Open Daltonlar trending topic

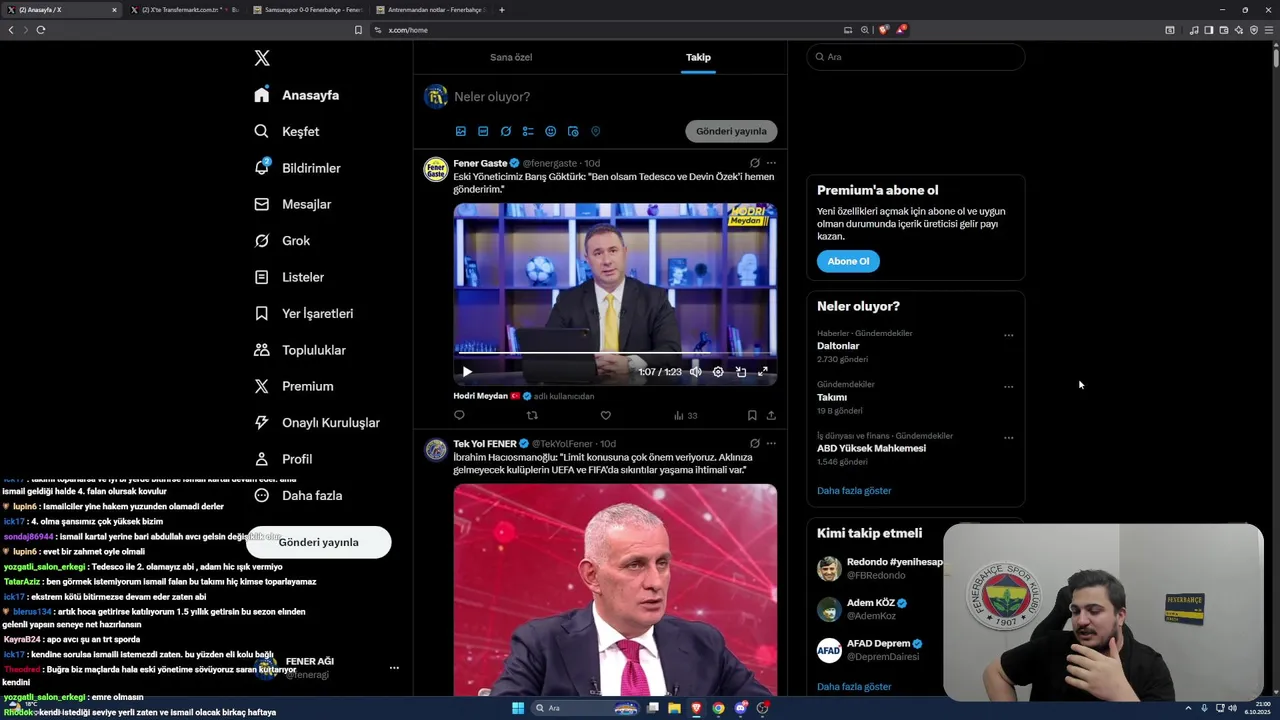tap(838, 346)
